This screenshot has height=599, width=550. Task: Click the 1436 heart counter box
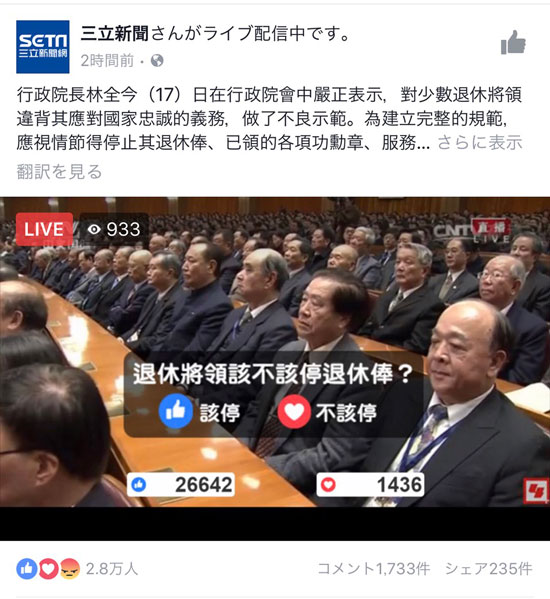[370, 484]
